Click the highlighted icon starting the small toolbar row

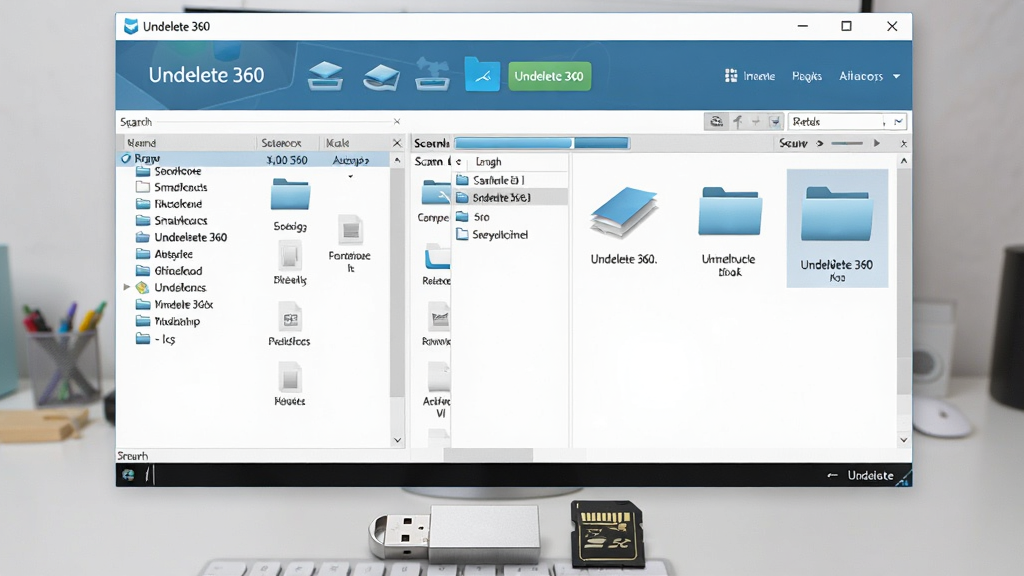tap(716, 121)
